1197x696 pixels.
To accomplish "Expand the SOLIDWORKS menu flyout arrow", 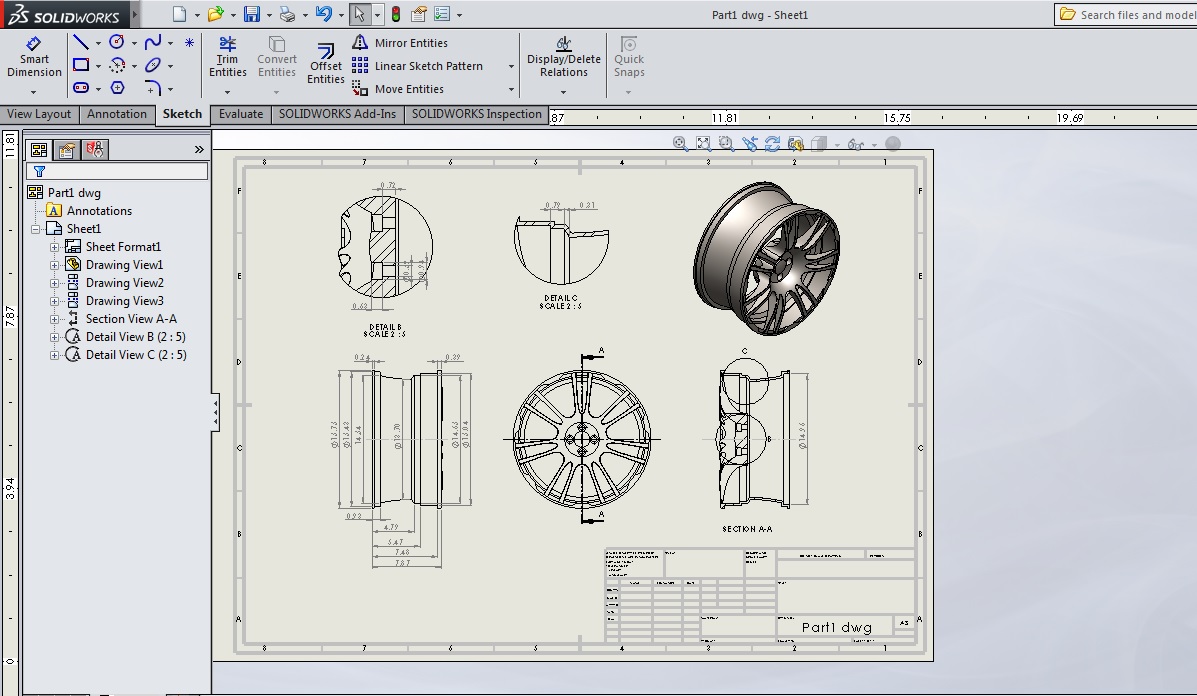I will click(x=135, y=14).
